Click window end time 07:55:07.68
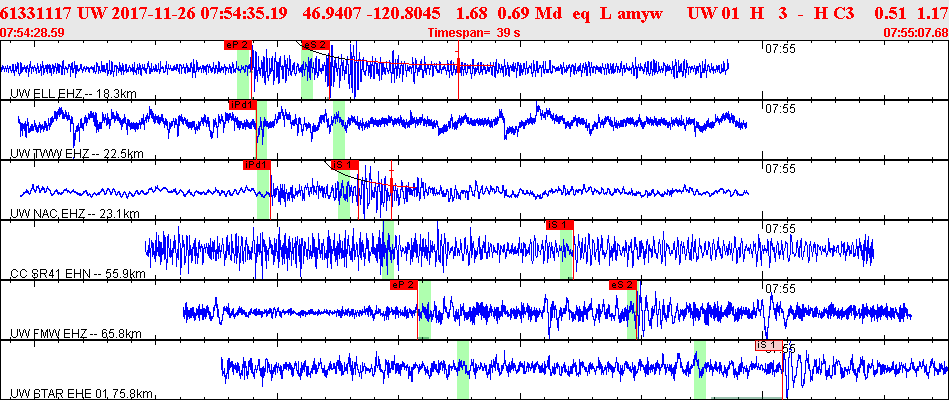Screen dimensions: 949x400 [x=917, y=32]
